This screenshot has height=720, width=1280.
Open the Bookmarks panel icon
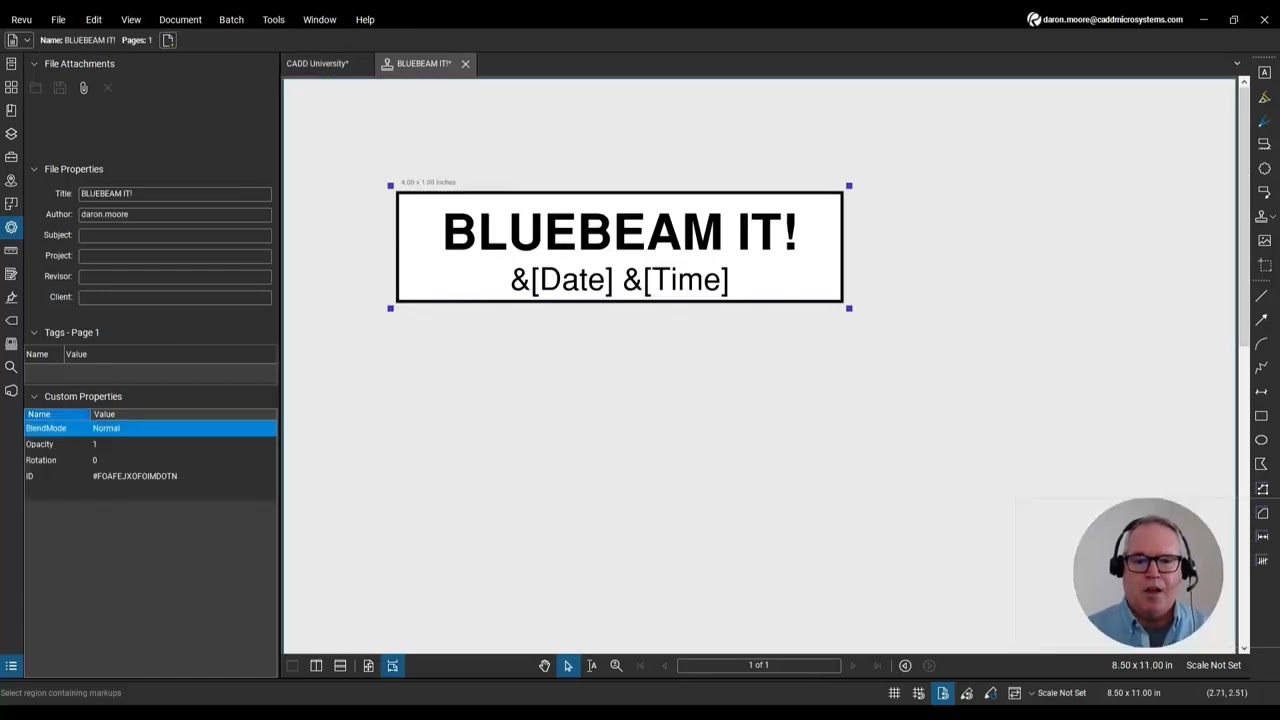pyautogui.click(x=11, y=110)
